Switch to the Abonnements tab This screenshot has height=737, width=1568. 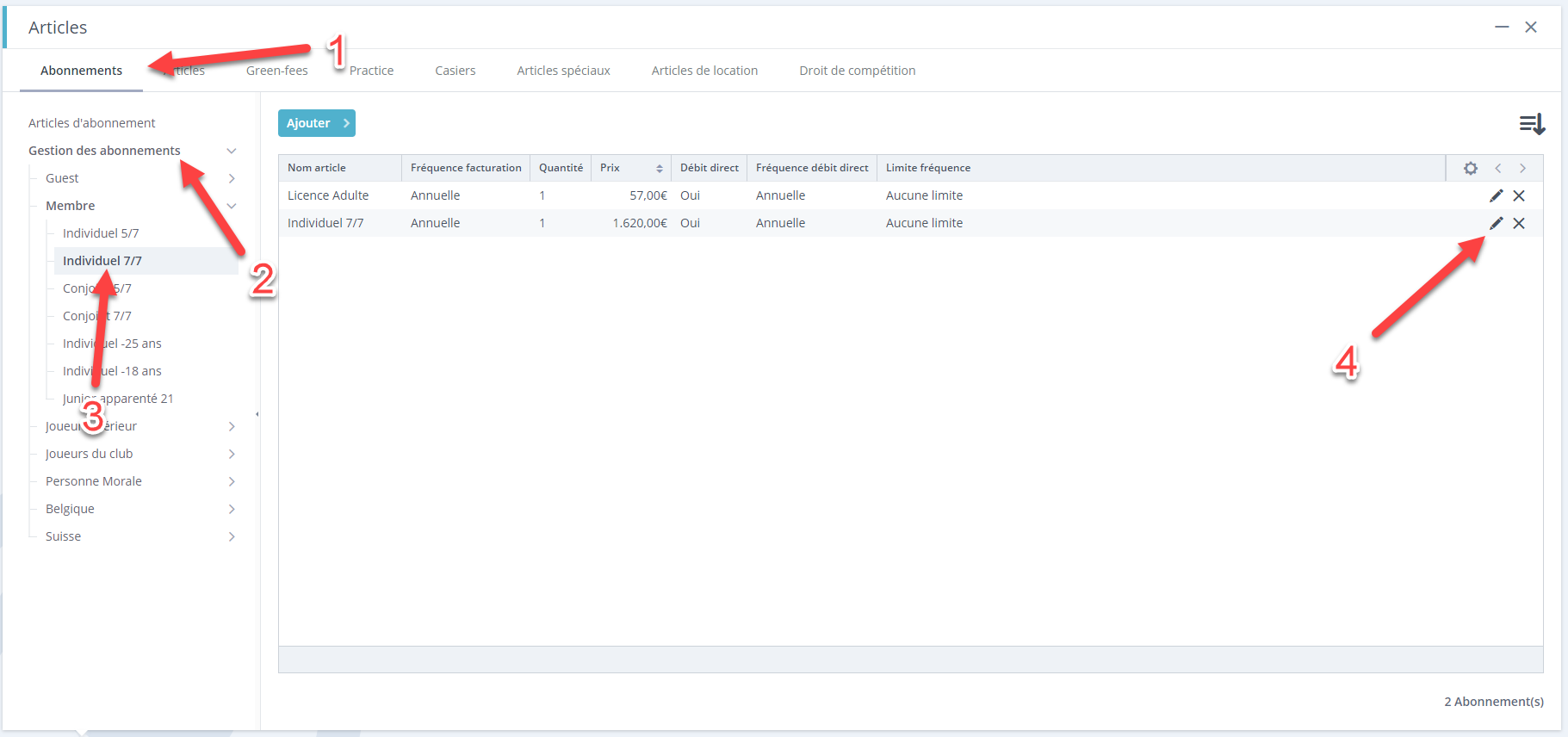point(81,71)
